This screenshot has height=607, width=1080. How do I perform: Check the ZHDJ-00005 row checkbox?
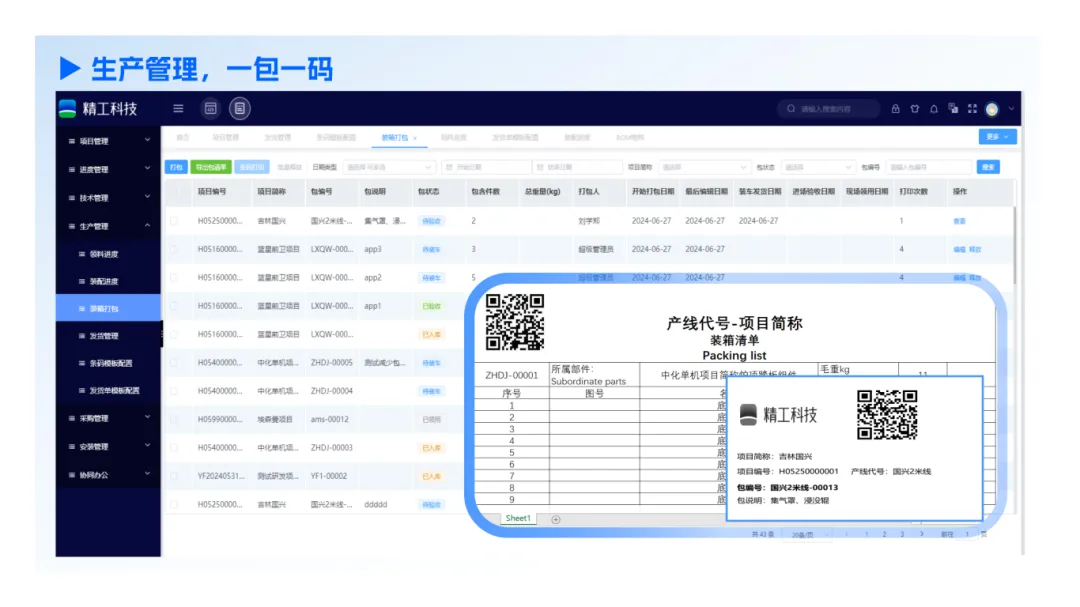coord(174,362)
